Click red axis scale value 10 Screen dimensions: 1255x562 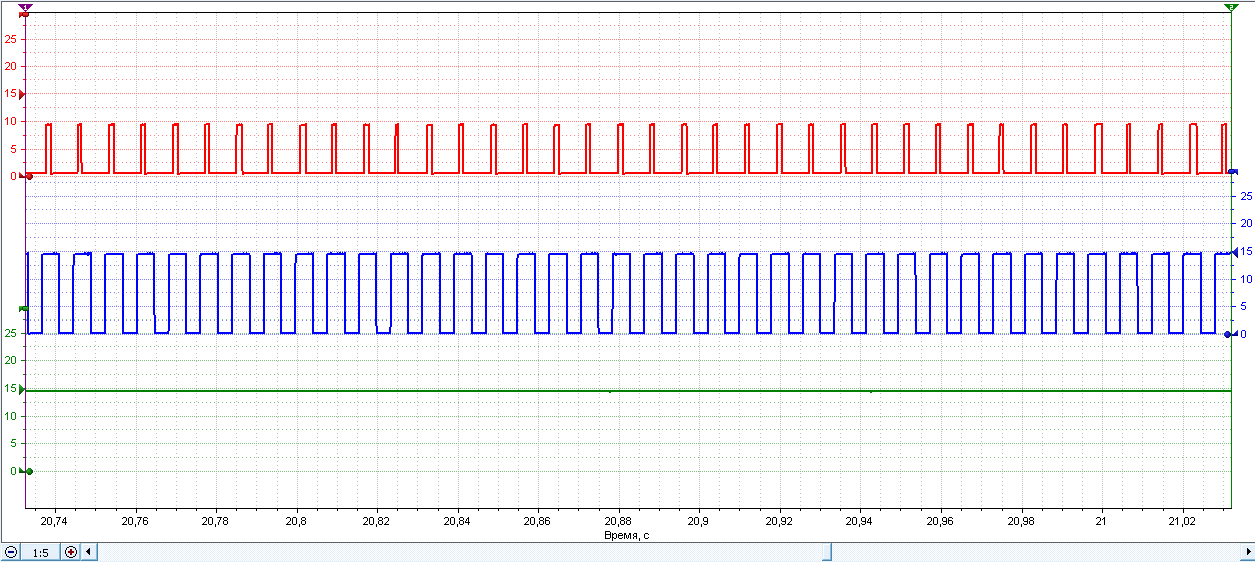click(x=10, y=121)
